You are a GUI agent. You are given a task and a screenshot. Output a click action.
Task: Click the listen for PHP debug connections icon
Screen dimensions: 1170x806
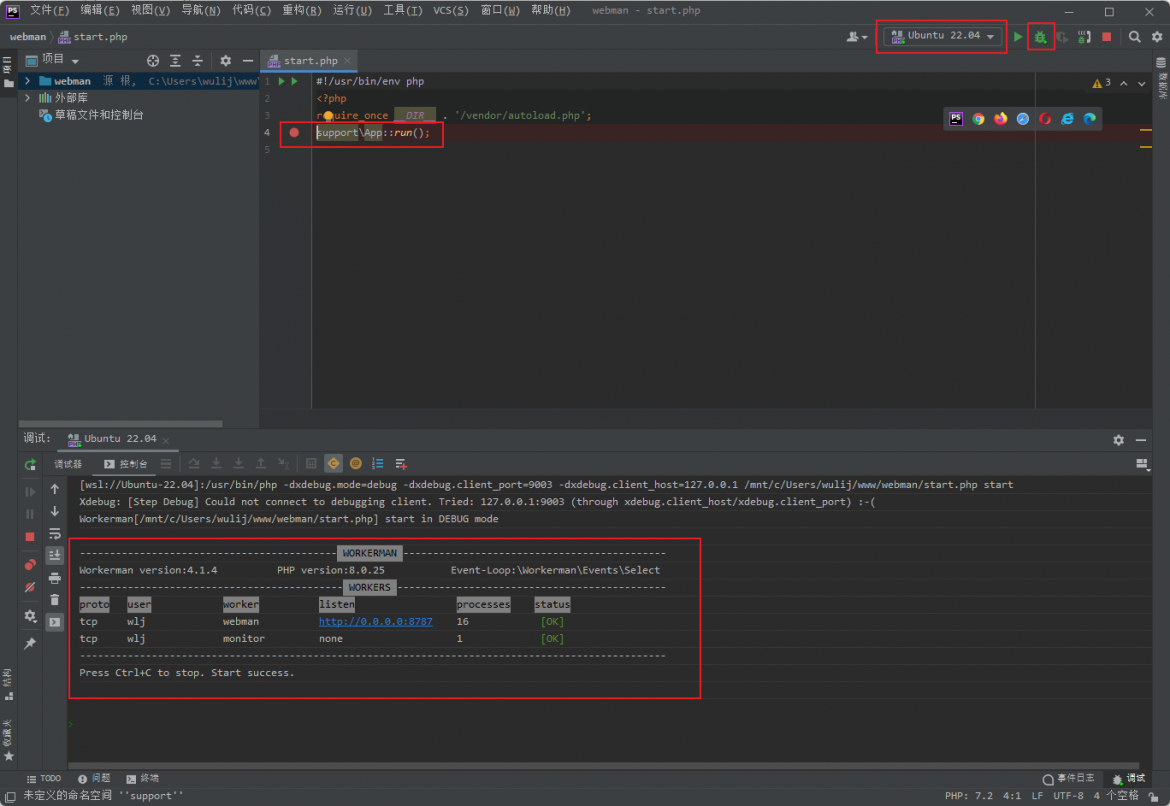tap(1084, 37)
